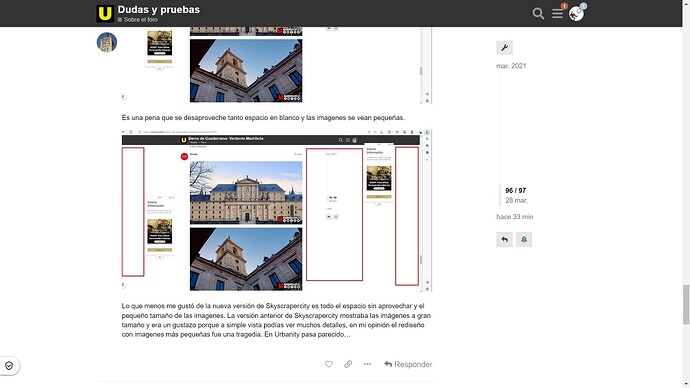The image size is (690, 388).
Task: Click the Urbanity yellow U logo
Action: point(105,14)
